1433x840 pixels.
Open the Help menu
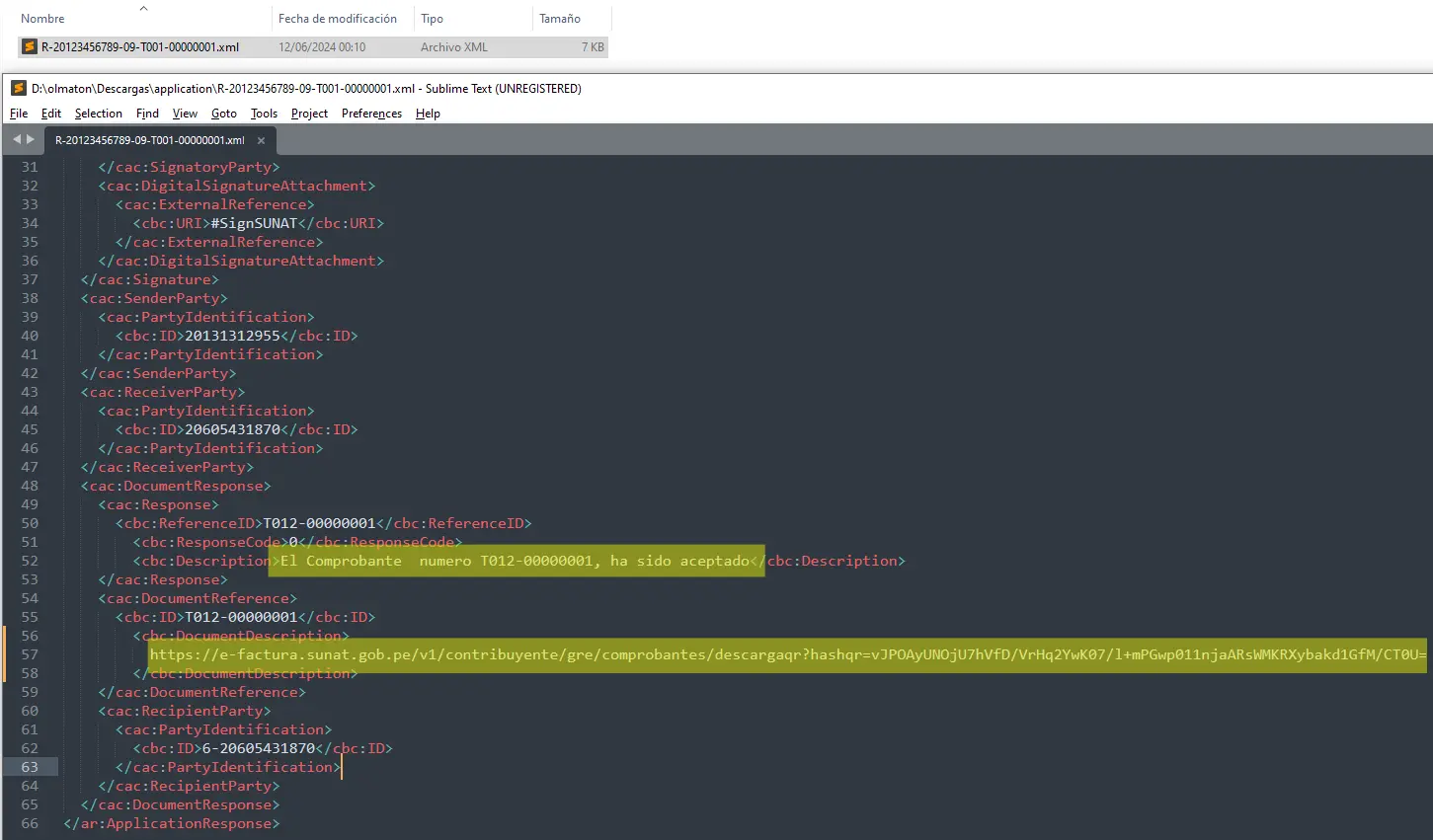428,114
